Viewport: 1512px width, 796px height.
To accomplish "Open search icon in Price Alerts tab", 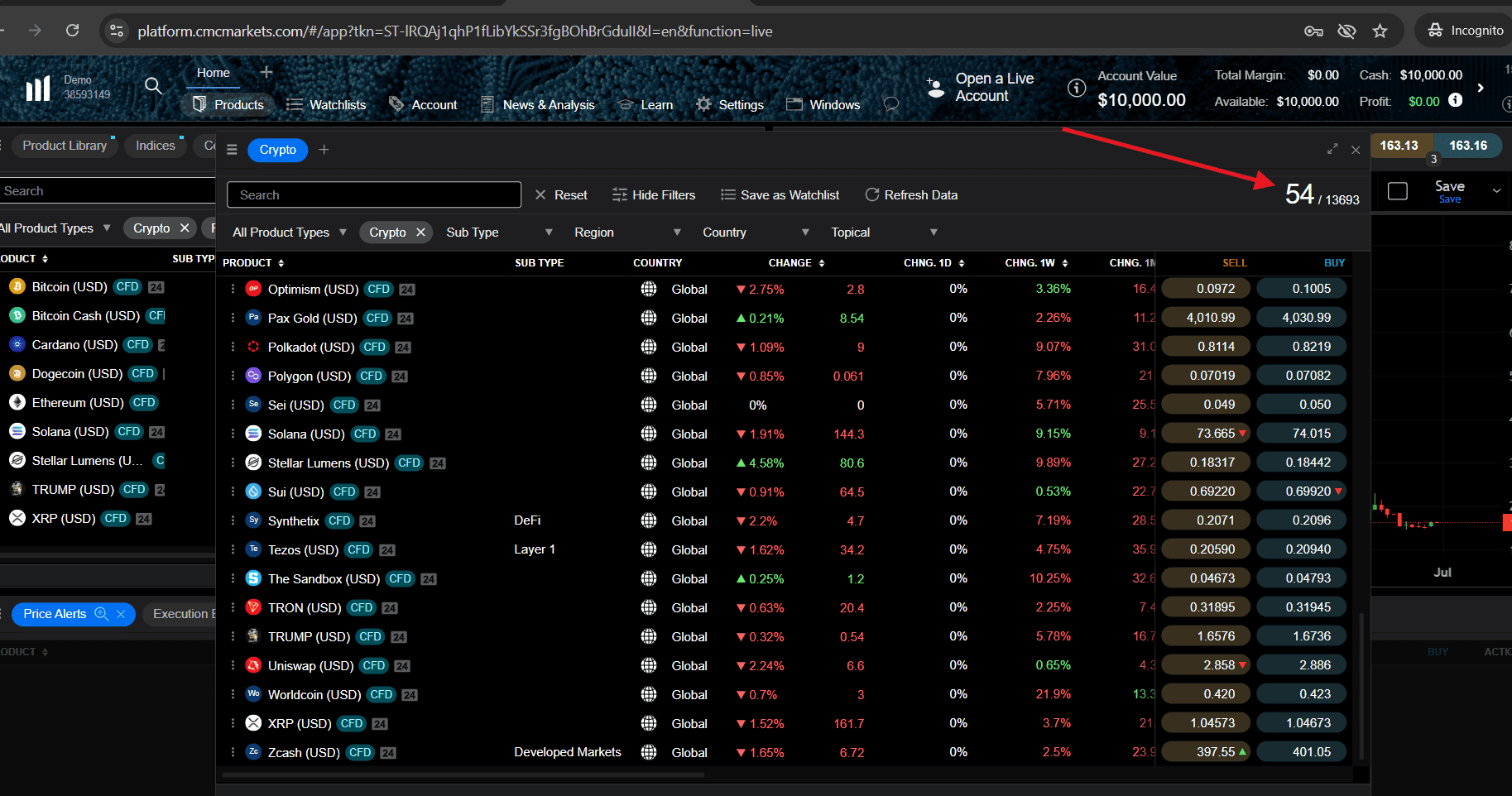I will pos(102,614).
